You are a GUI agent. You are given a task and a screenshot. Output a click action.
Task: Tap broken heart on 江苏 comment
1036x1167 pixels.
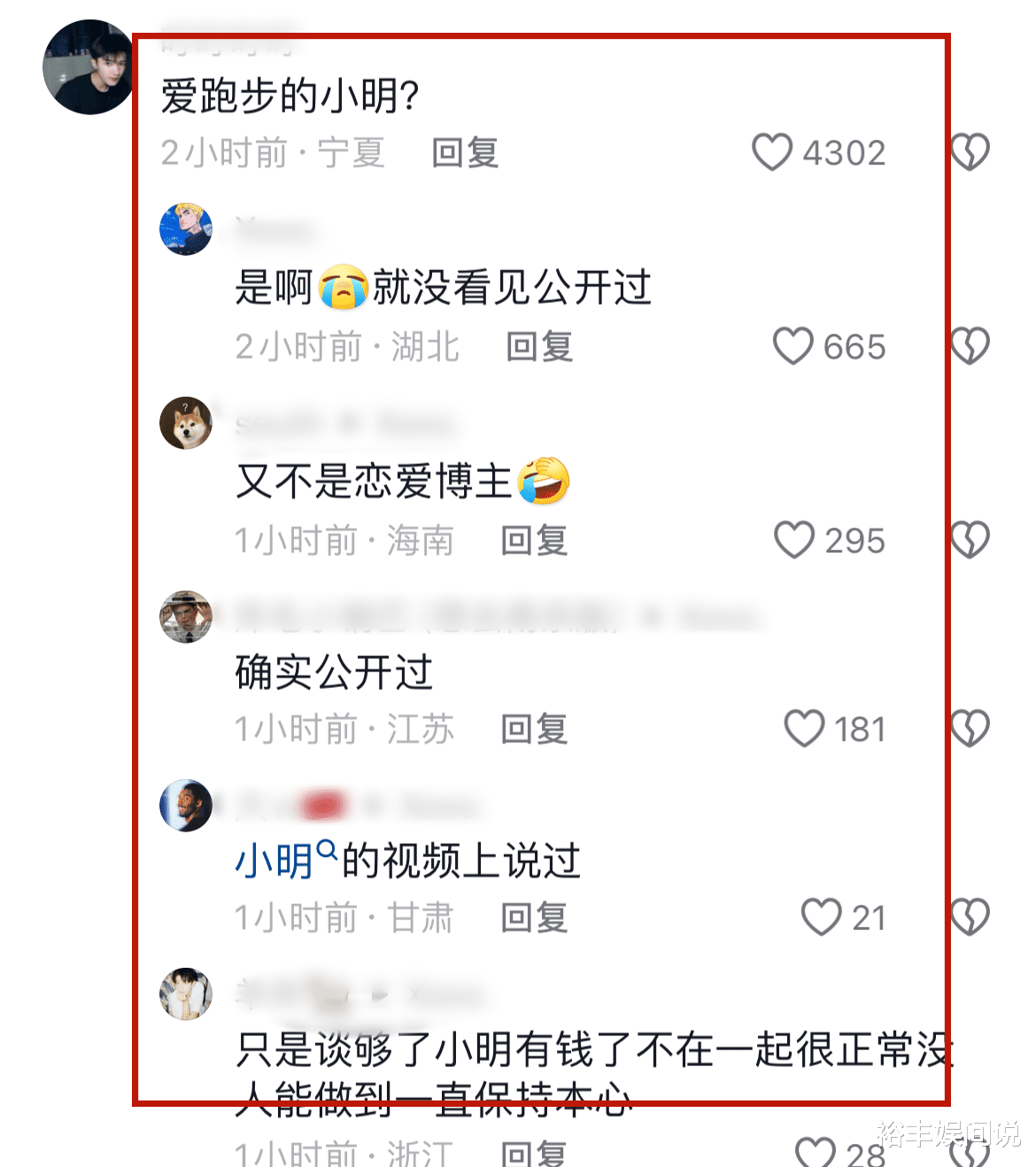(970, 728)
